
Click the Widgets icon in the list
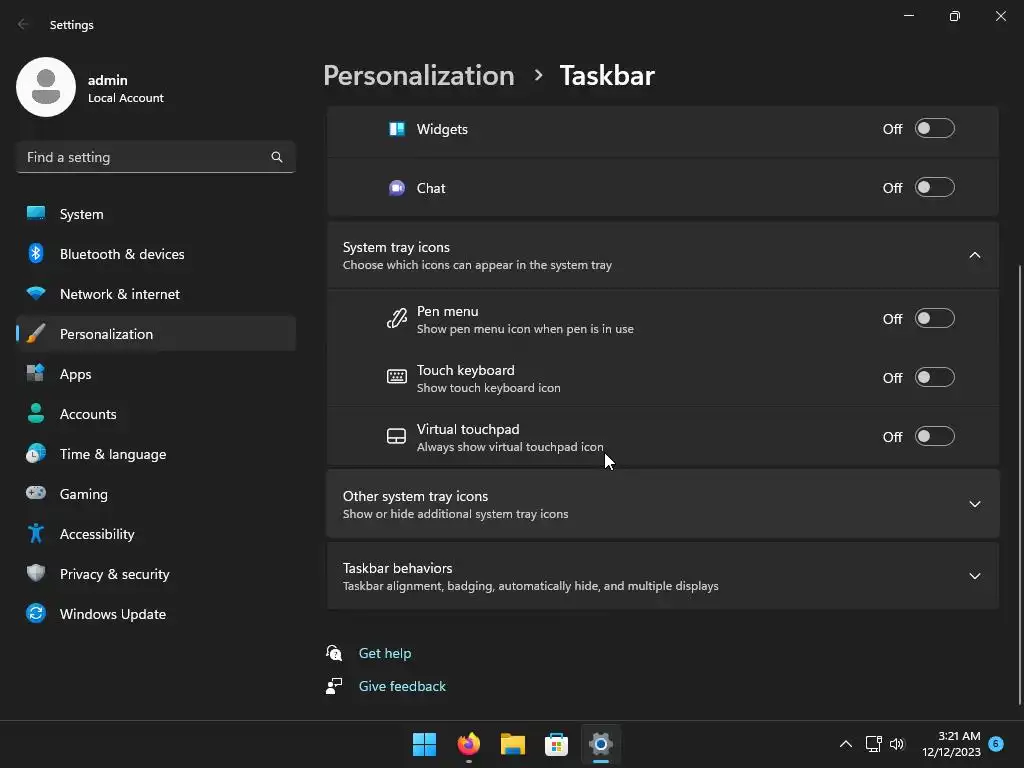click(396, 129)
